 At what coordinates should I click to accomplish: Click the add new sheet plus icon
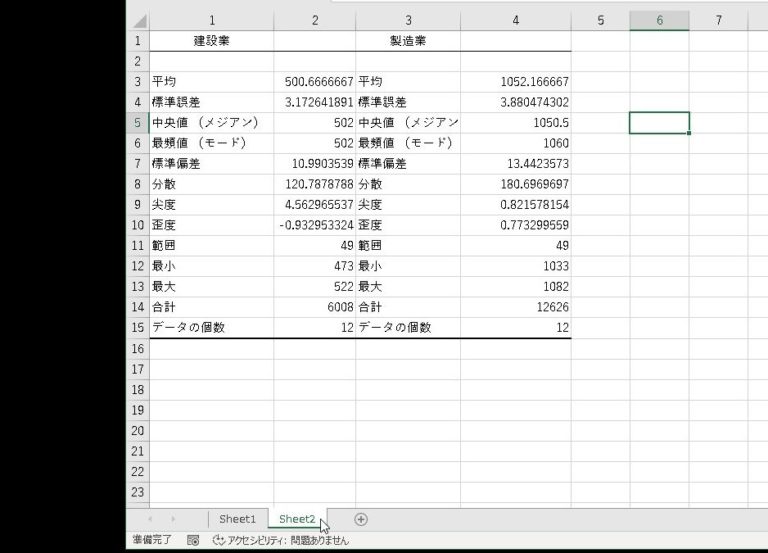pyautogui.click(x=361, y=519)
